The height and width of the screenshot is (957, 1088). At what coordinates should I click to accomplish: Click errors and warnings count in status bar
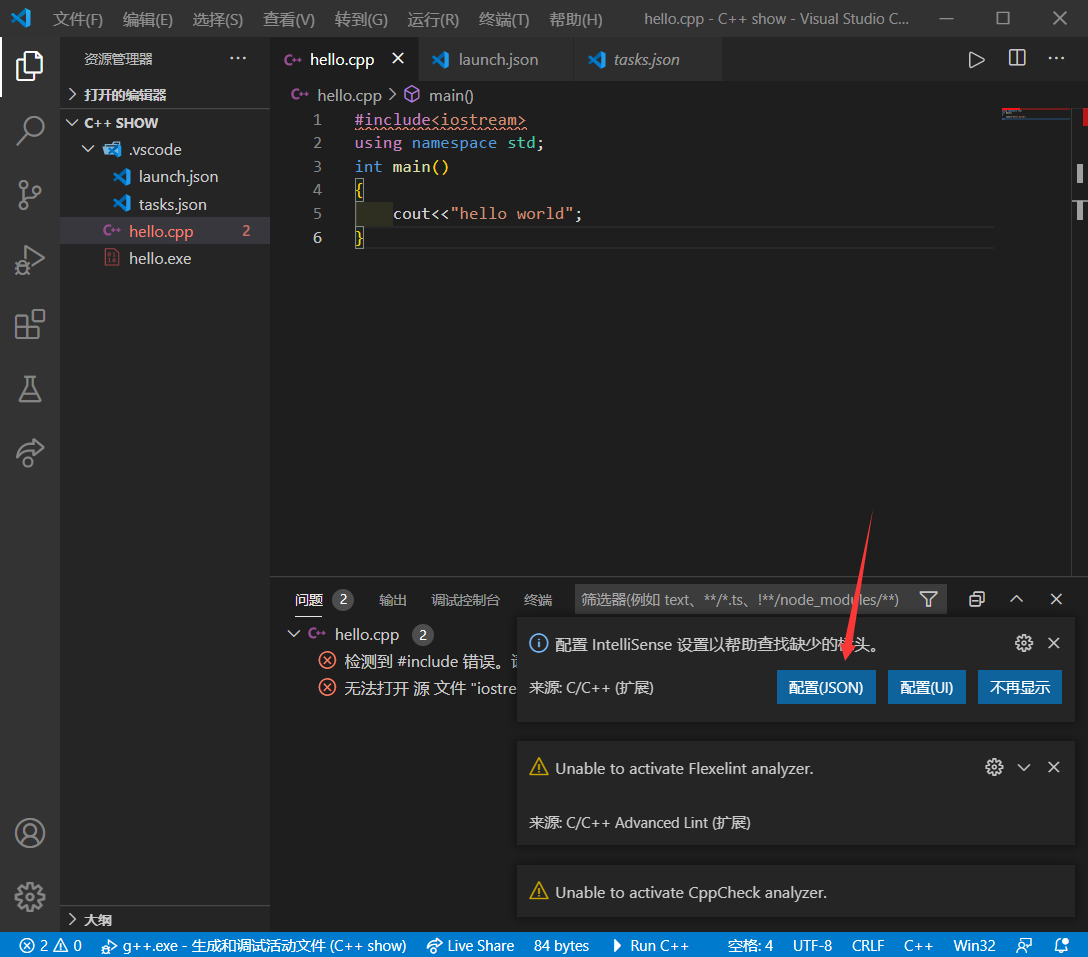click(x=51, y=945)
